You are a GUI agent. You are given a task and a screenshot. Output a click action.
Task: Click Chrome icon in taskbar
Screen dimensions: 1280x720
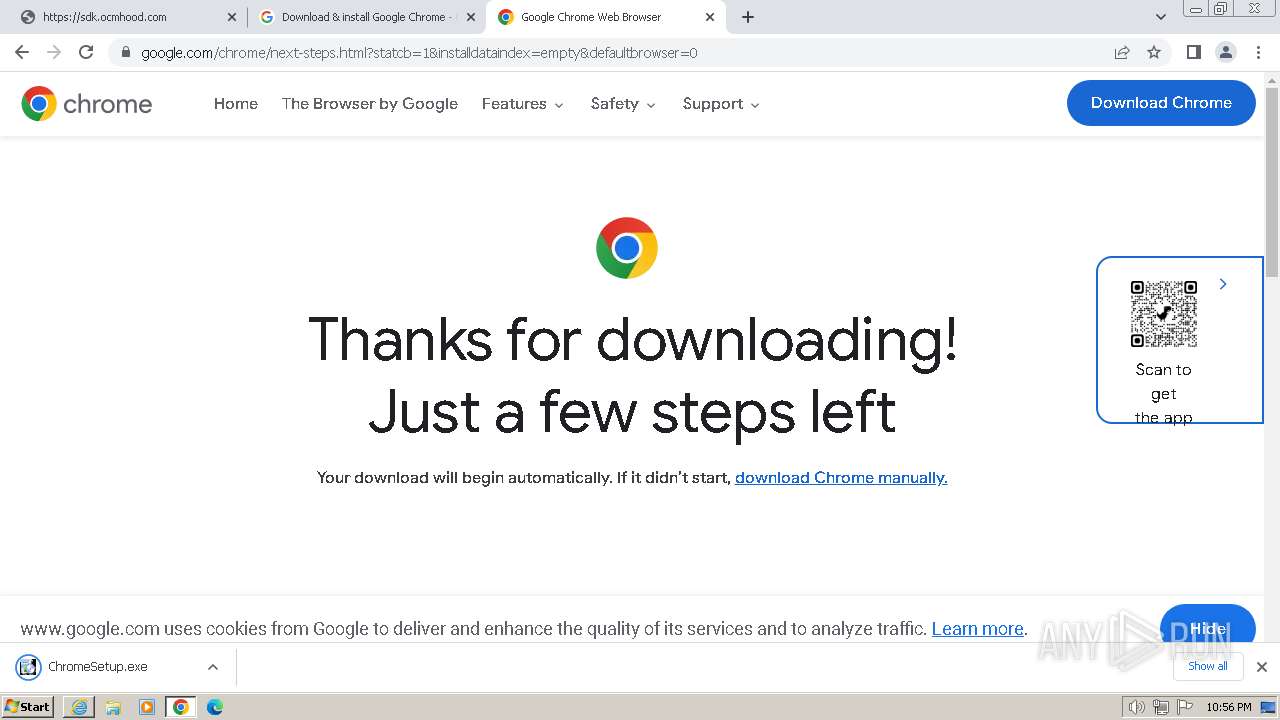click(x=181, y=707)
